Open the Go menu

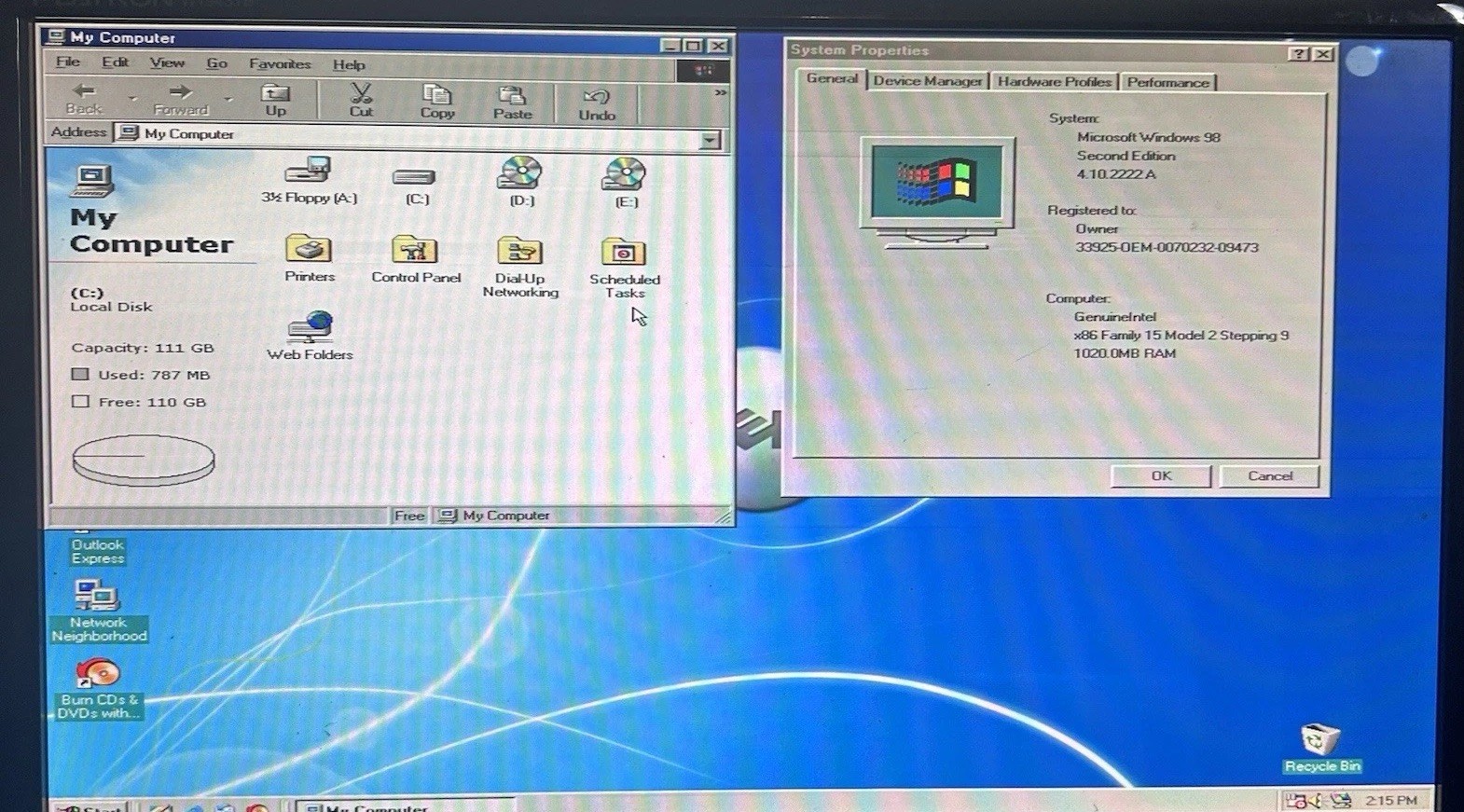pyautogui.click(x=217, y=63)
